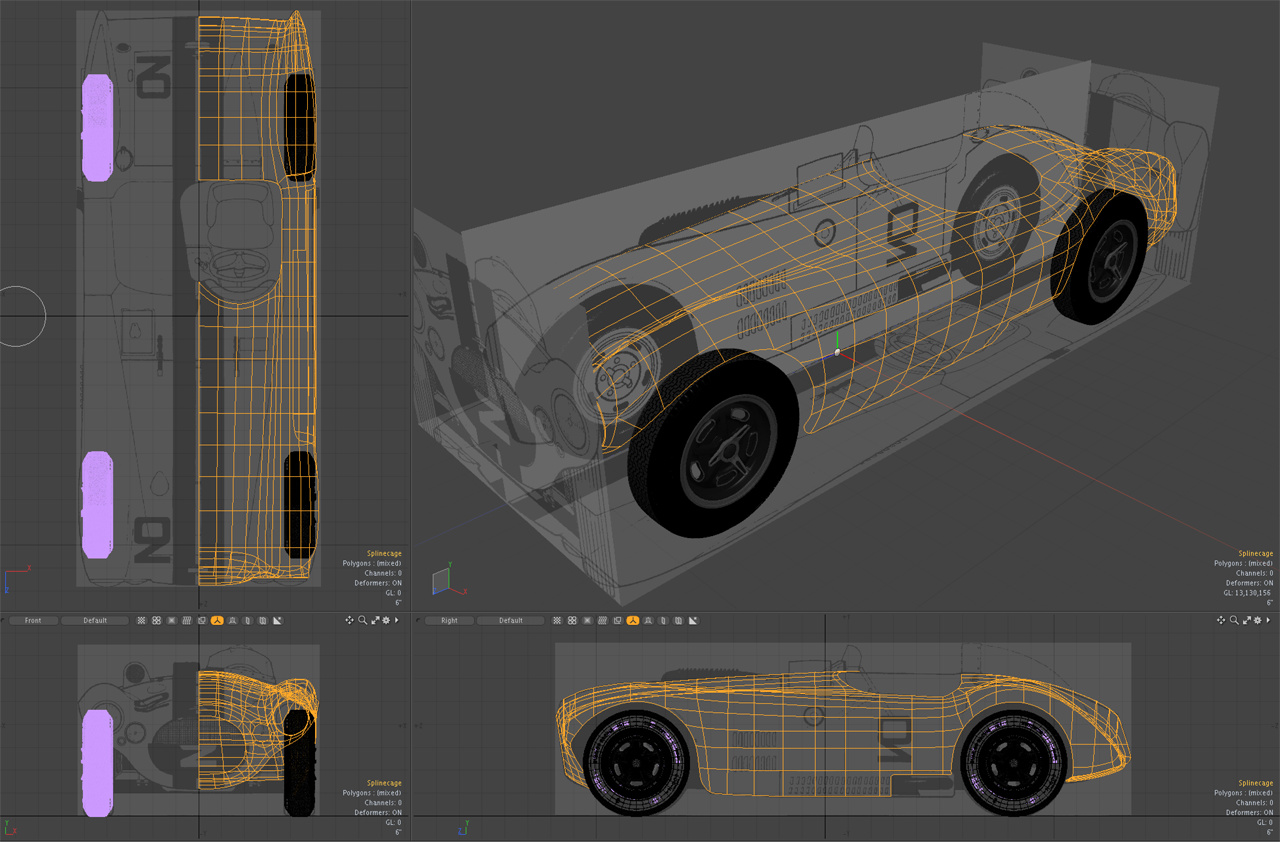The width and height of the screenshot is (1280, 842).
Task: Open the Front viewport gear settings
Action: click(386, 620)
